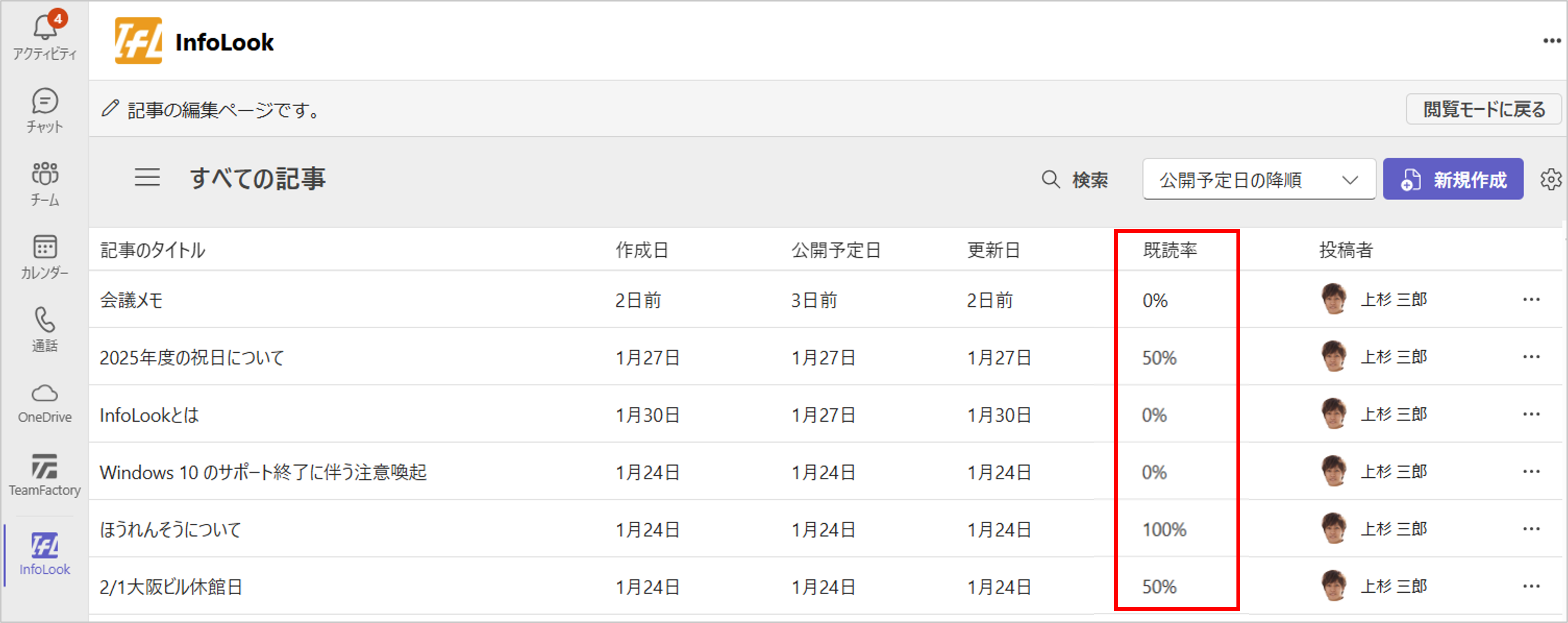Open settings gear next to 新規作成
Viewport: 1568px width, 623px height.
pyautogui.click(x=1550, y=180)
